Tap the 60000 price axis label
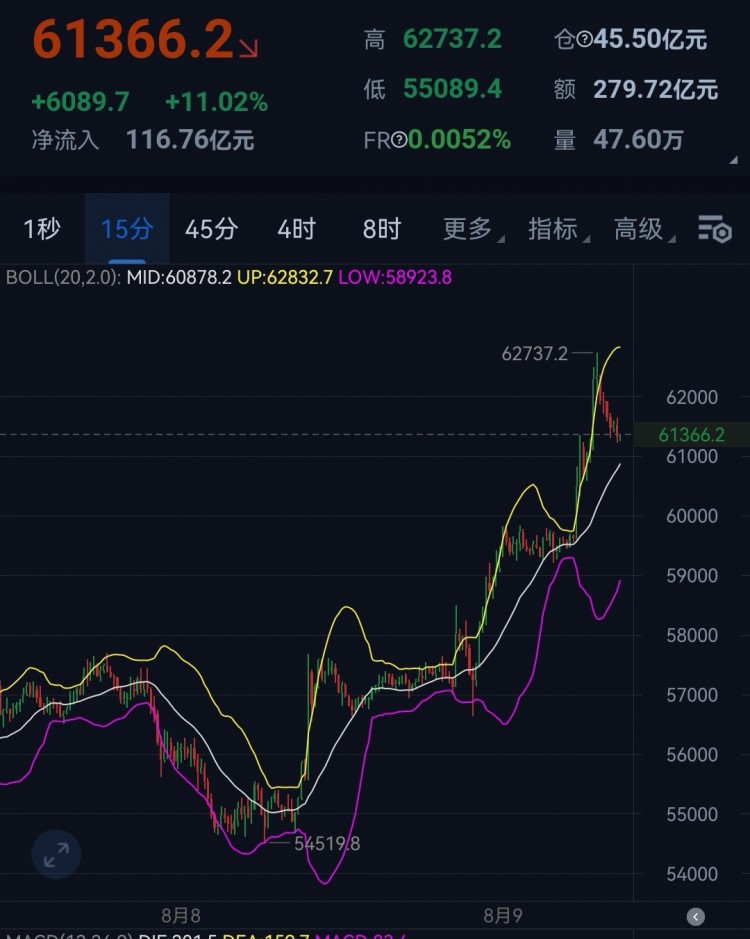The image size is (750, 939). coord(692,516)
